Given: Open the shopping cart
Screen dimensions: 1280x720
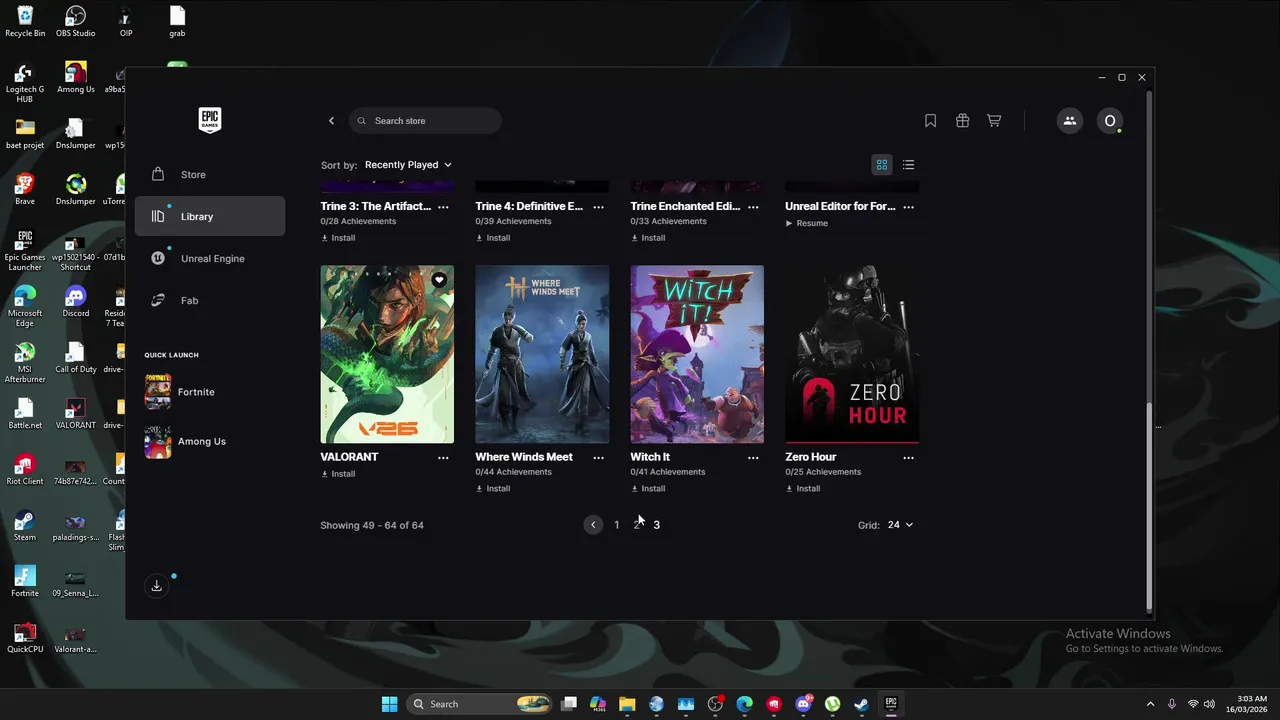Looking at the screenshot, I should 994,121.
